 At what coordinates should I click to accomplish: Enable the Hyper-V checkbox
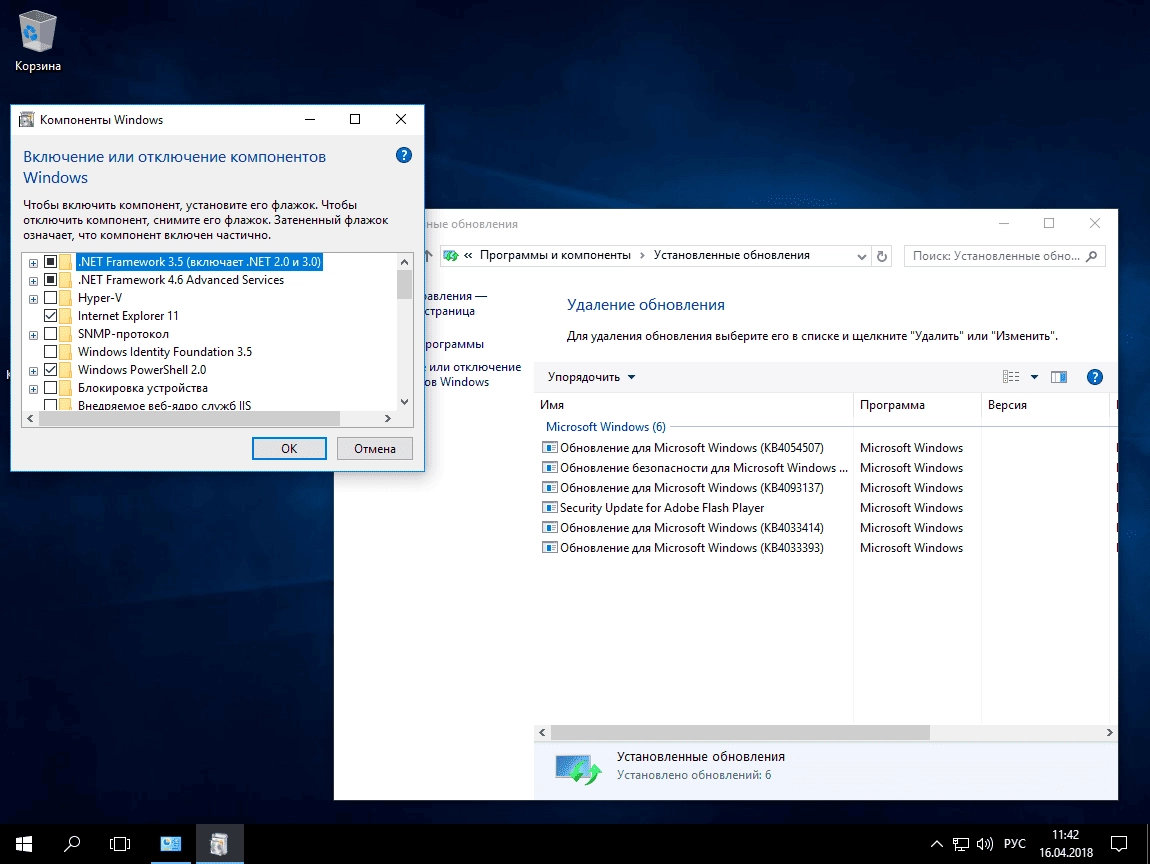click(51, 298)
